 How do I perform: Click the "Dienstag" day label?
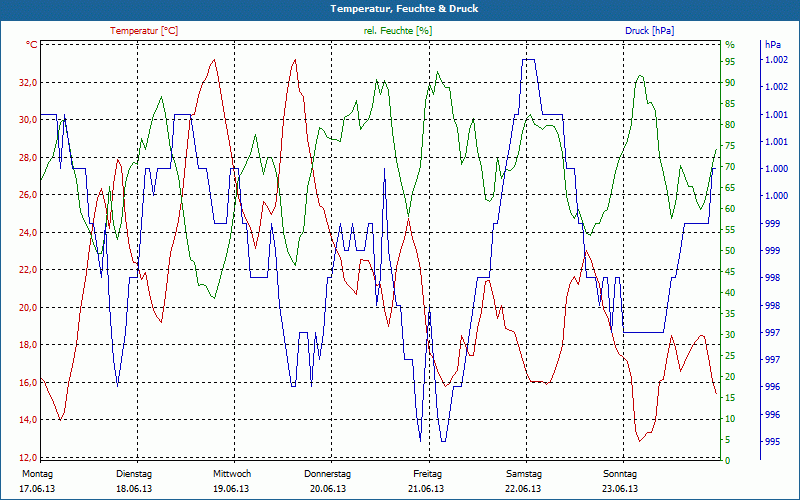pyautogui.click(x=134, y=474)
